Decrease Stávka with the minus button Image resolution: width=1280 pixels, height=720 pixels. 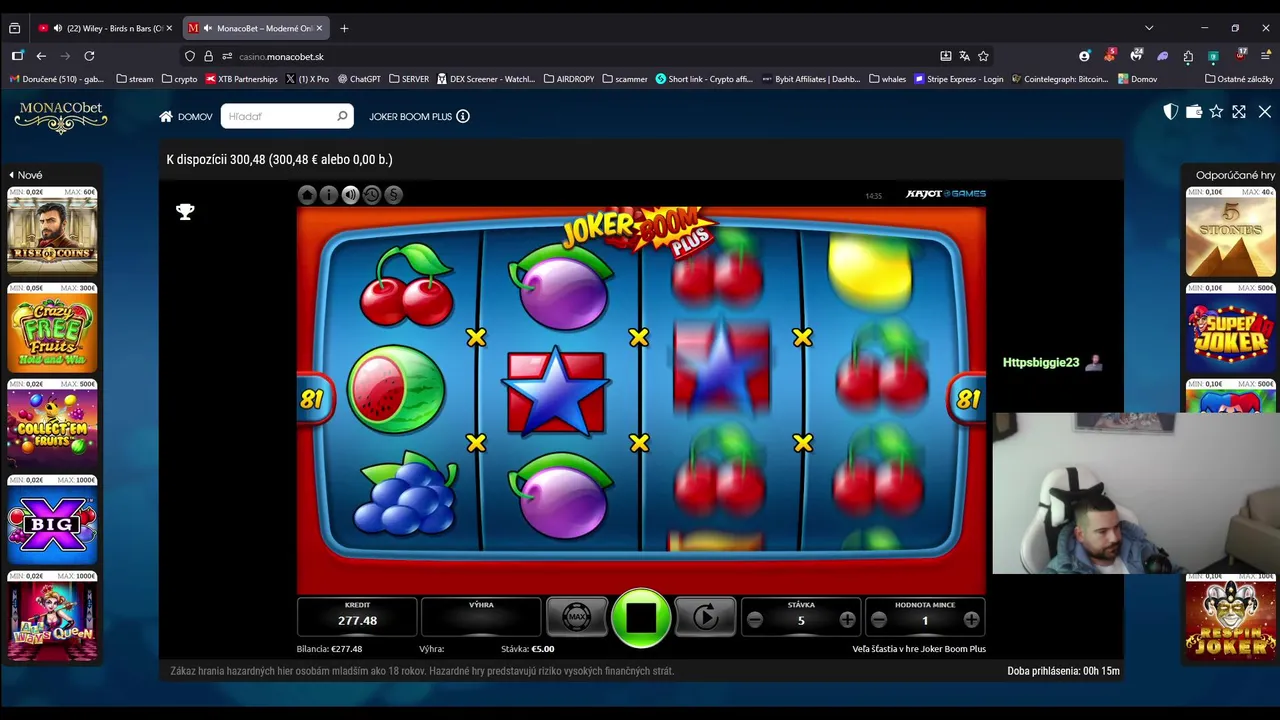[x=755, y=620]
